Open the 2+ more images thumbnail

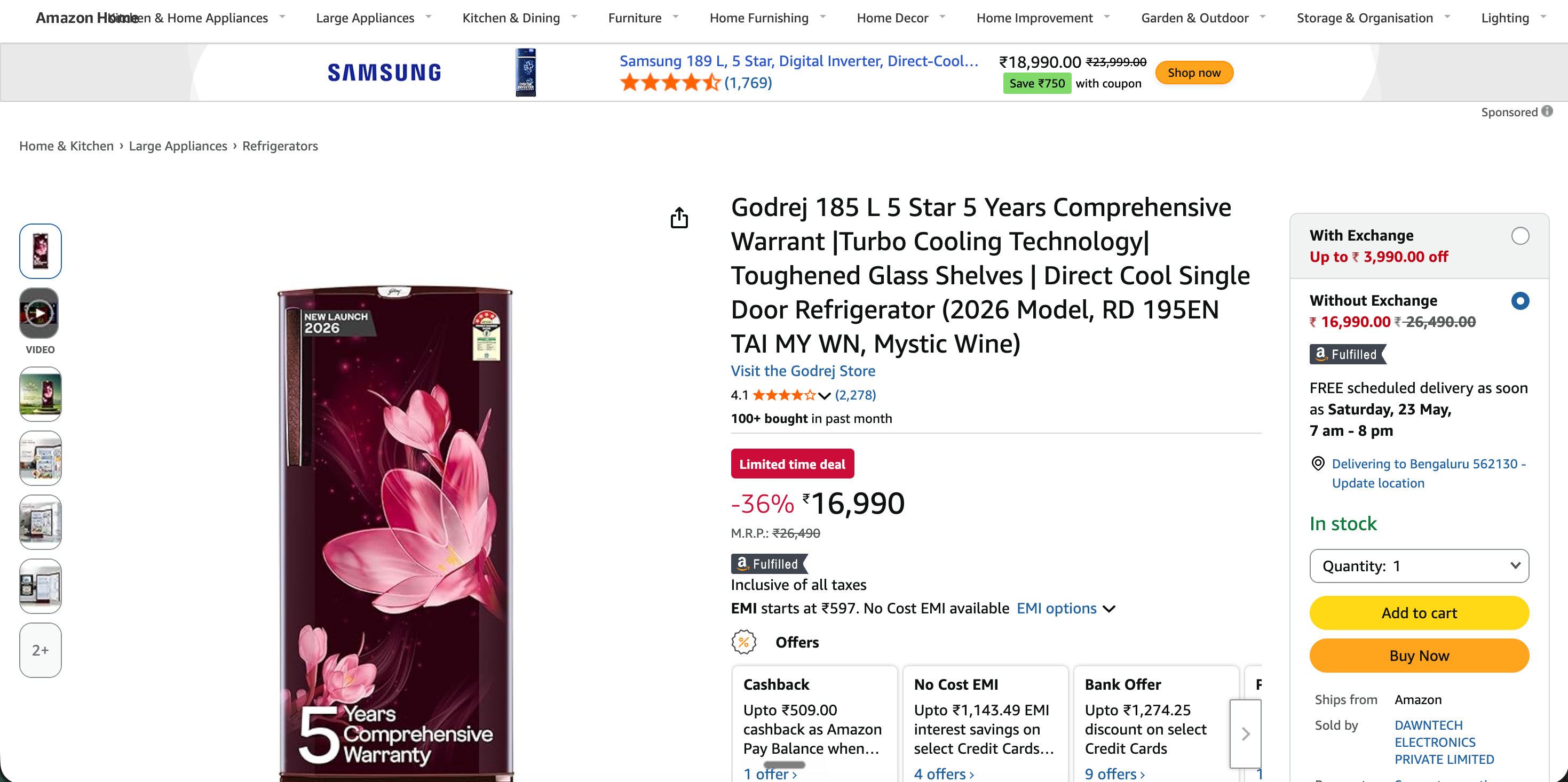40,650
